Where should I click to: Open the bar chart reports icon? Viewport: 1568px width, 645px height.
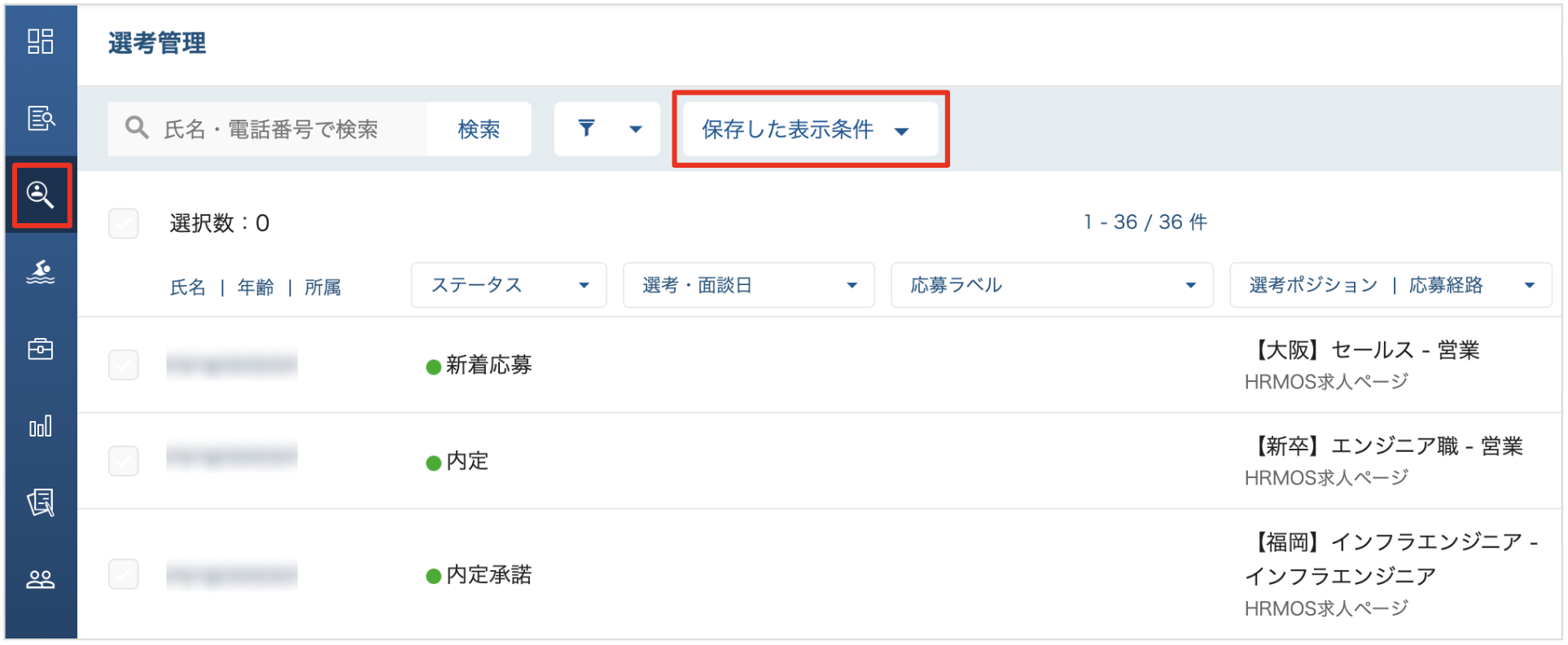coord(41,426)
